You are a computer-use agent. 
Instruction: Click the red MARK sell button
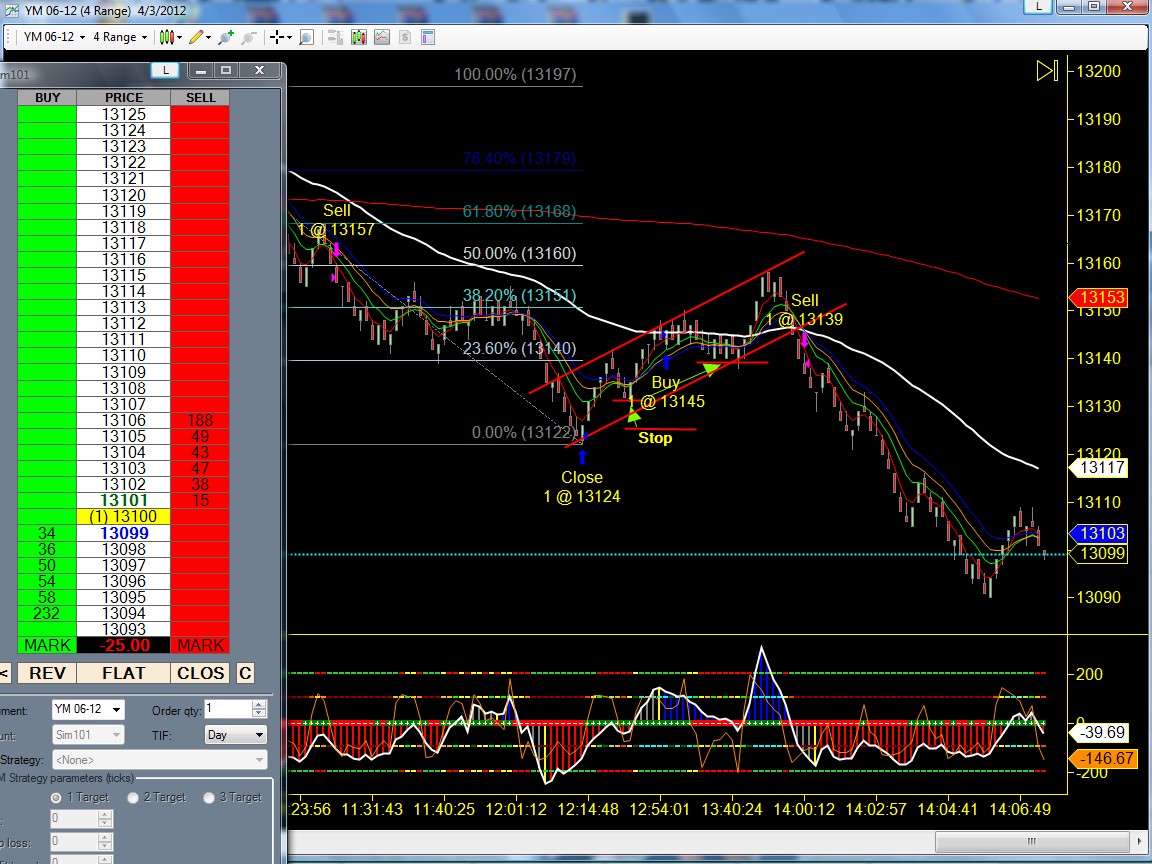(200, 645)
